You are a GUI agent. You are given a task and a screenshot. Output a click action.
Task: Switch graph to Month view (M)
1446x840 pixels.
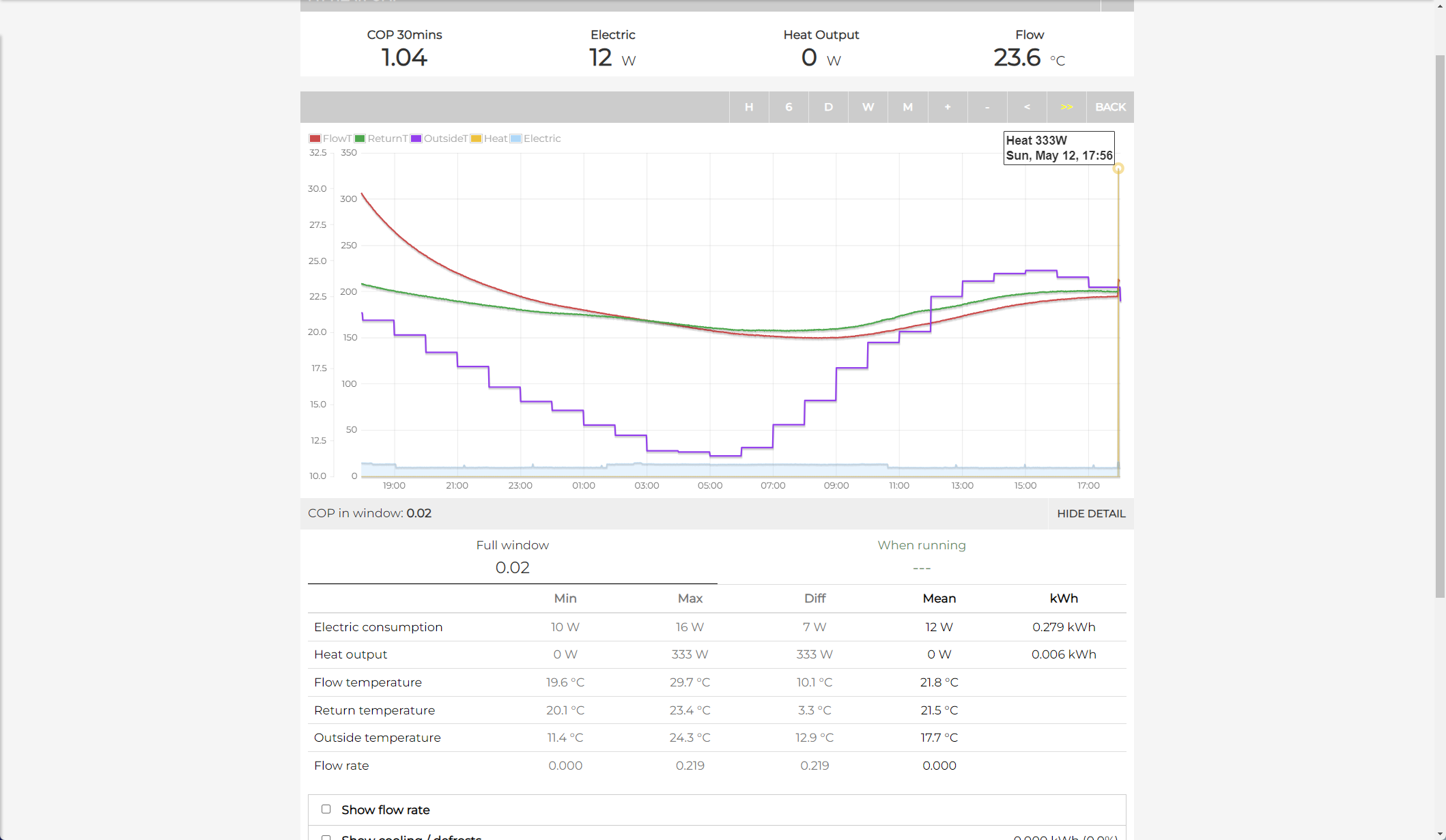pyautogui.click(x=907, y=107)
